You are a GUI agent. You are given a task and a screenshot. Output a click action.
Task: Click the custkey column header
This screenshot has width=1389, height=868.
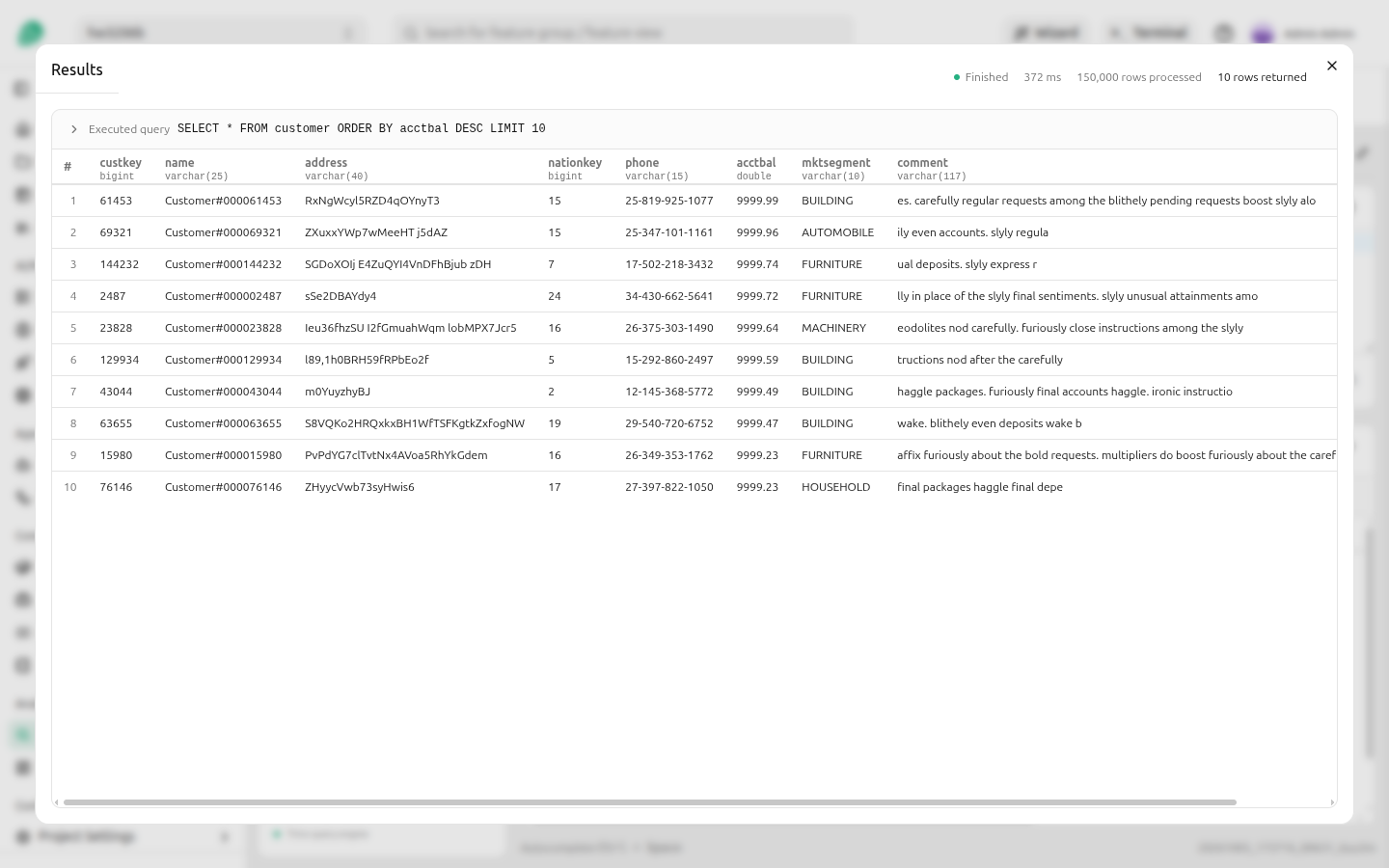tap(121, 169)
